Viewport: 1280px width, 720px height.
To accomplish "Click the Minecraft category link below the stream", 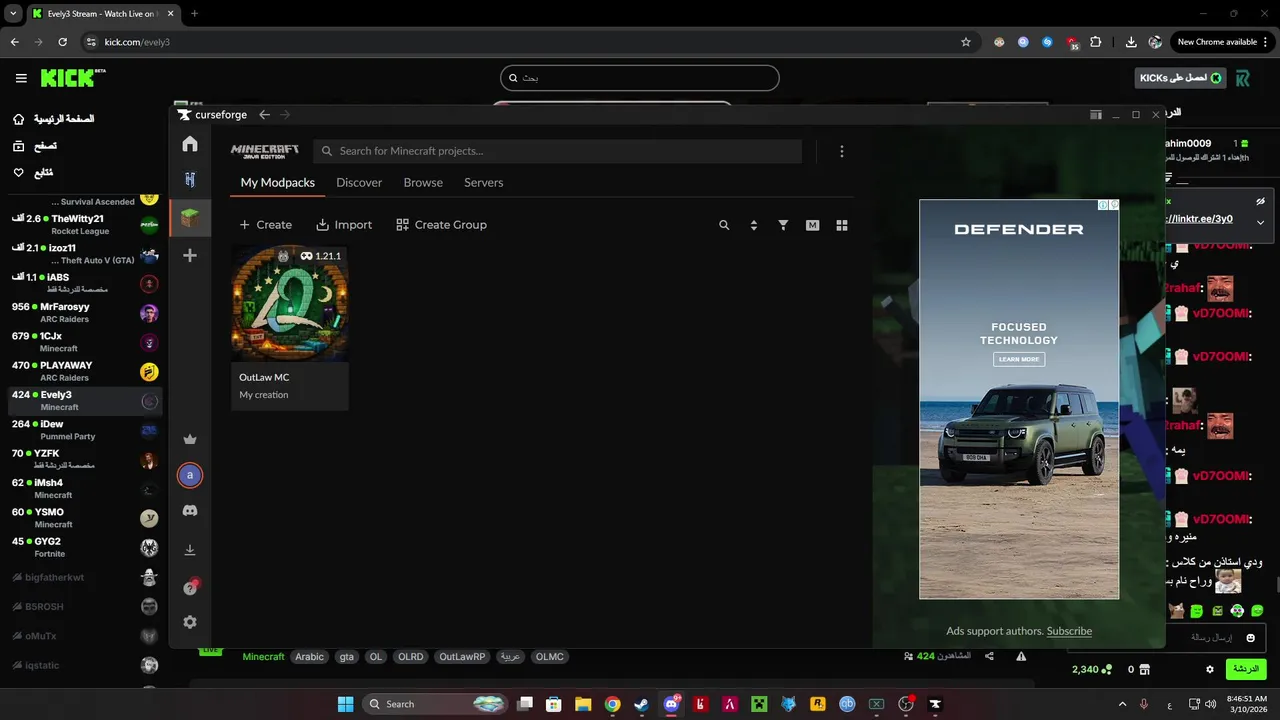I will (264, 657).
